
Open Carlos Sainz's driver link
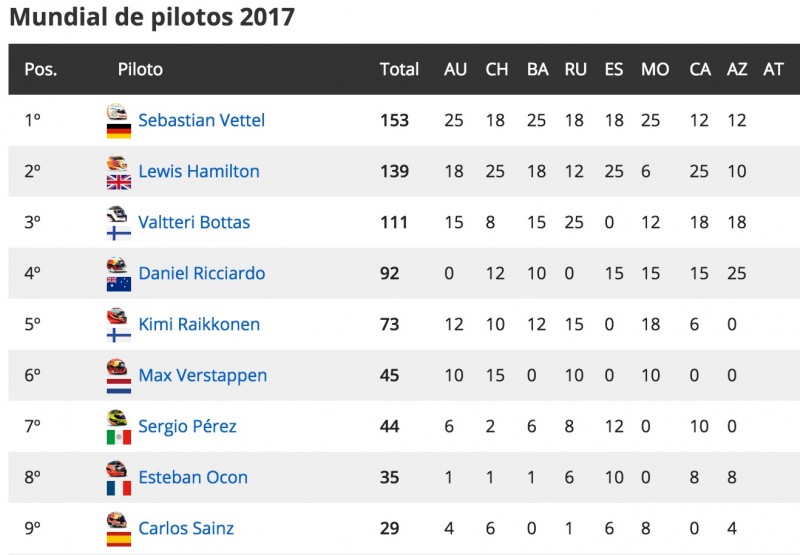click(x=186, y=528)
